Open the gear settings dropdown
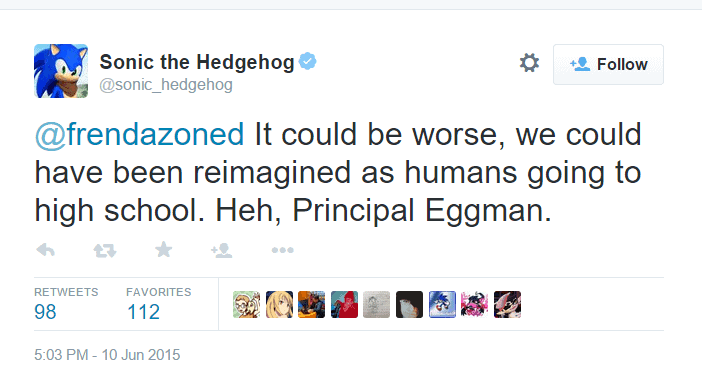 (x=529, y=63)
